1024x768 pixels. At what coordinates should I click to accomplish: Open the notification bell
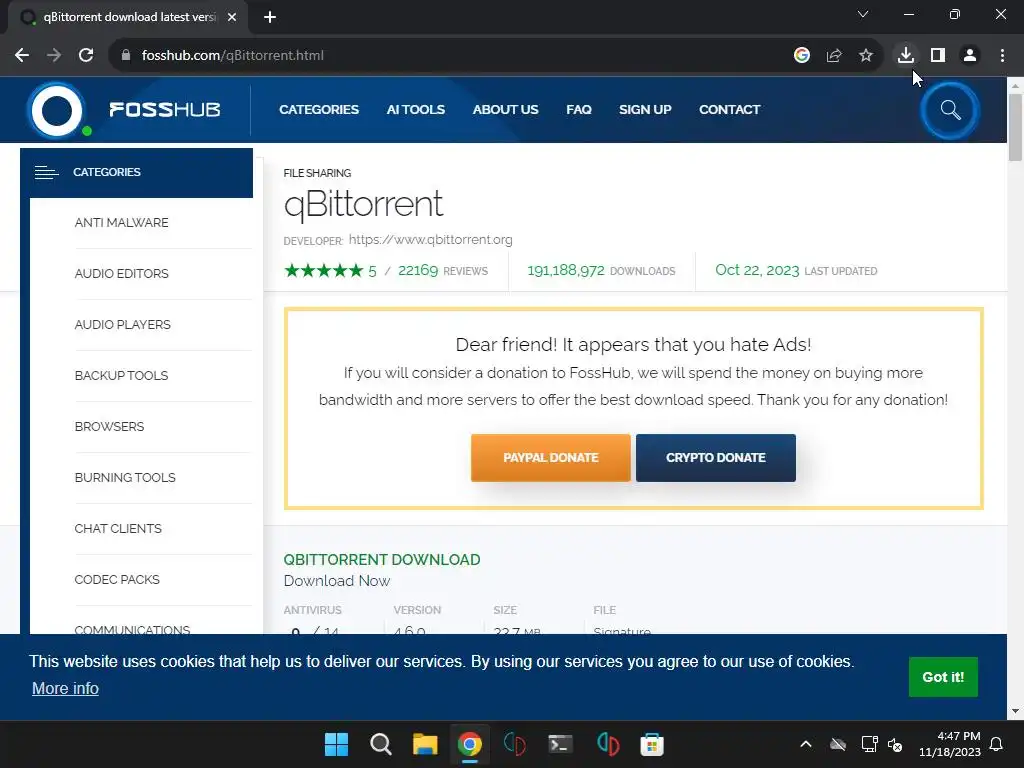(x=997, y=744)
